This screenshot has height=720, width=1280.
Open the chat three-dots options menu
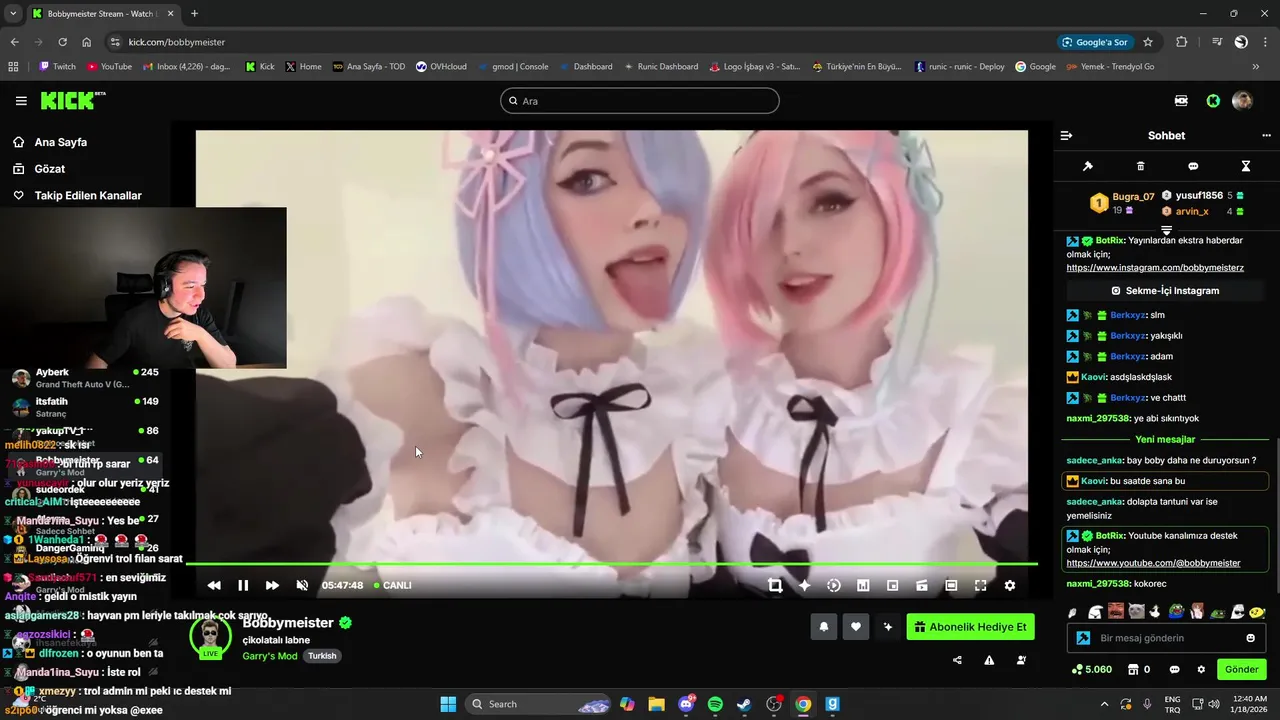(1266, 135)
